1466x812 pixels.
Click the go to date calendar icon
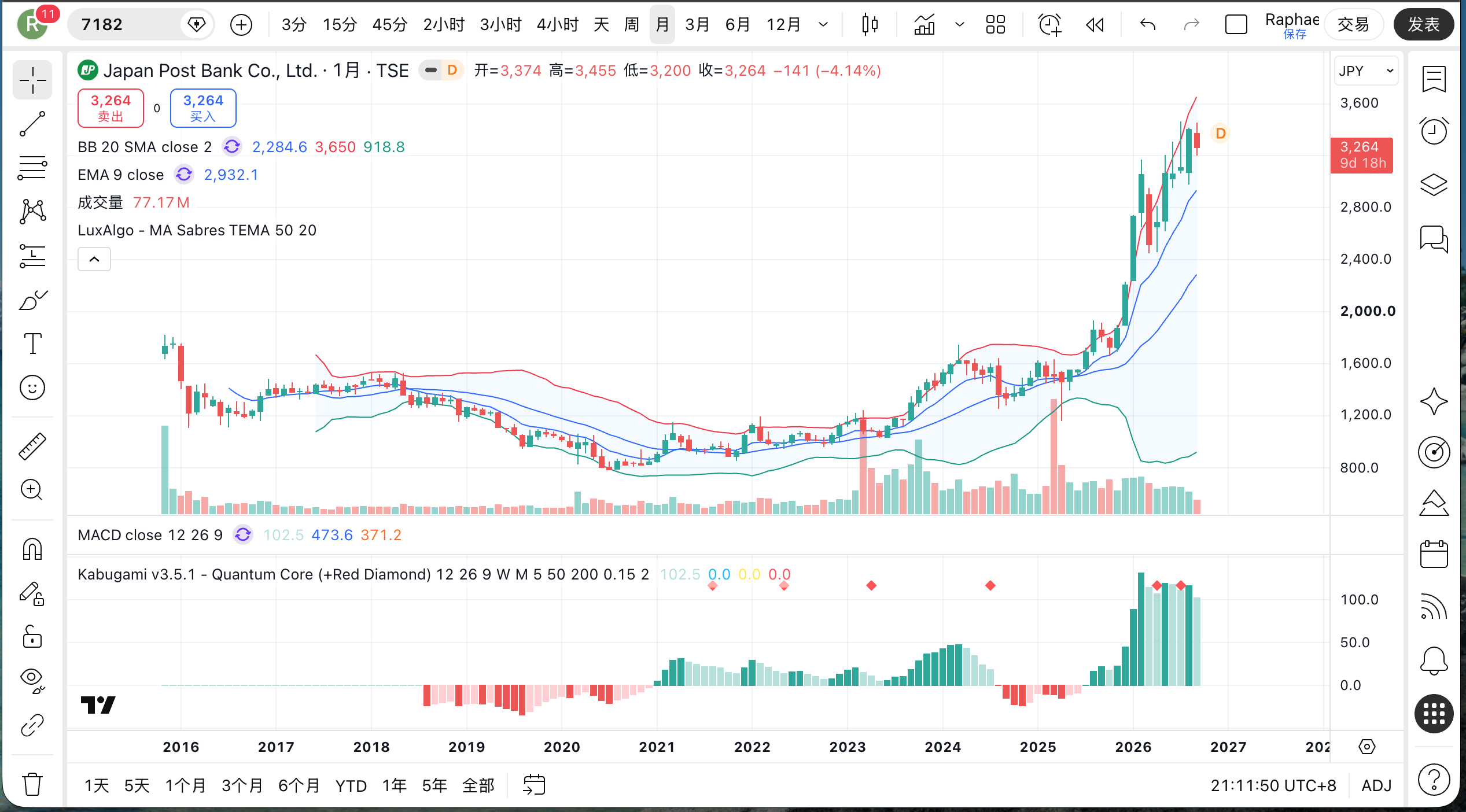[534, 785]
